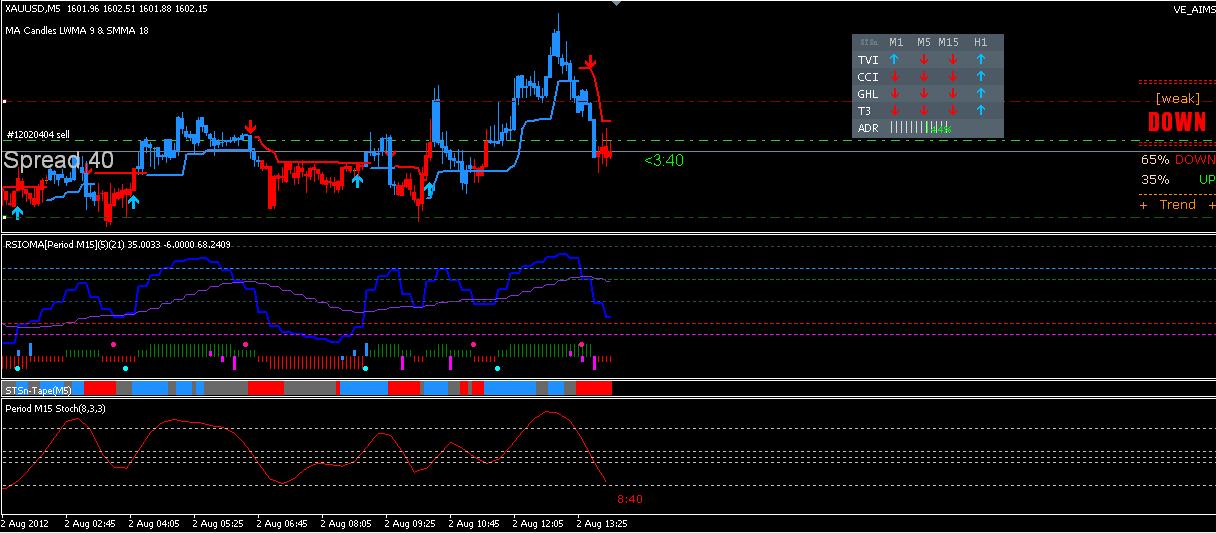Click the last red segment of STSn tape
This screenshot has width=1216, height=533.
pos(594,387)
